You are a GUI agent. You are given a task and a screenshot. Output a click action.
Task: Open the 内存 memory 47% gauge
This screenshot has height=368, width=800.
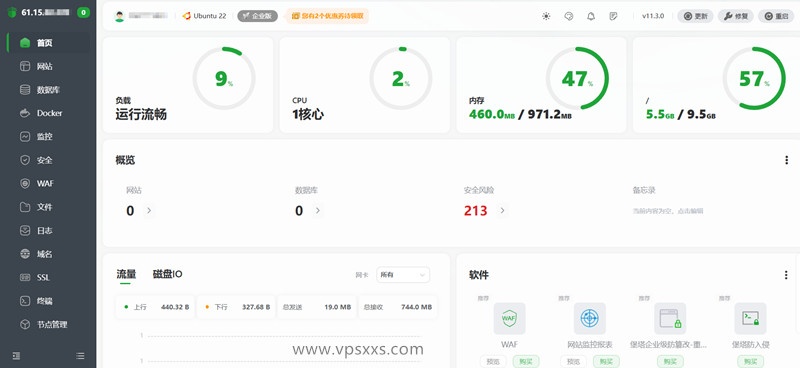point(578,79)
